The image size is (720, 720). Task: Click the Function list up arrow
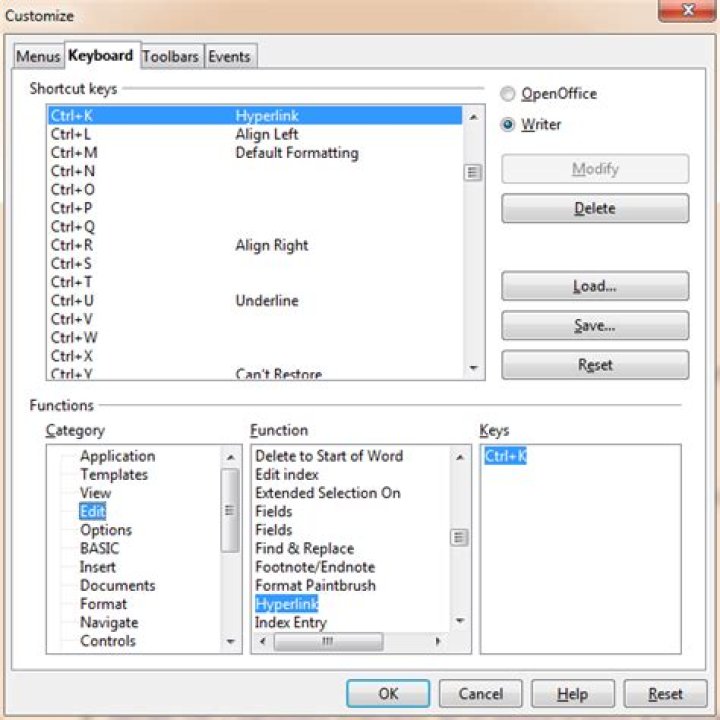[460, 457]
